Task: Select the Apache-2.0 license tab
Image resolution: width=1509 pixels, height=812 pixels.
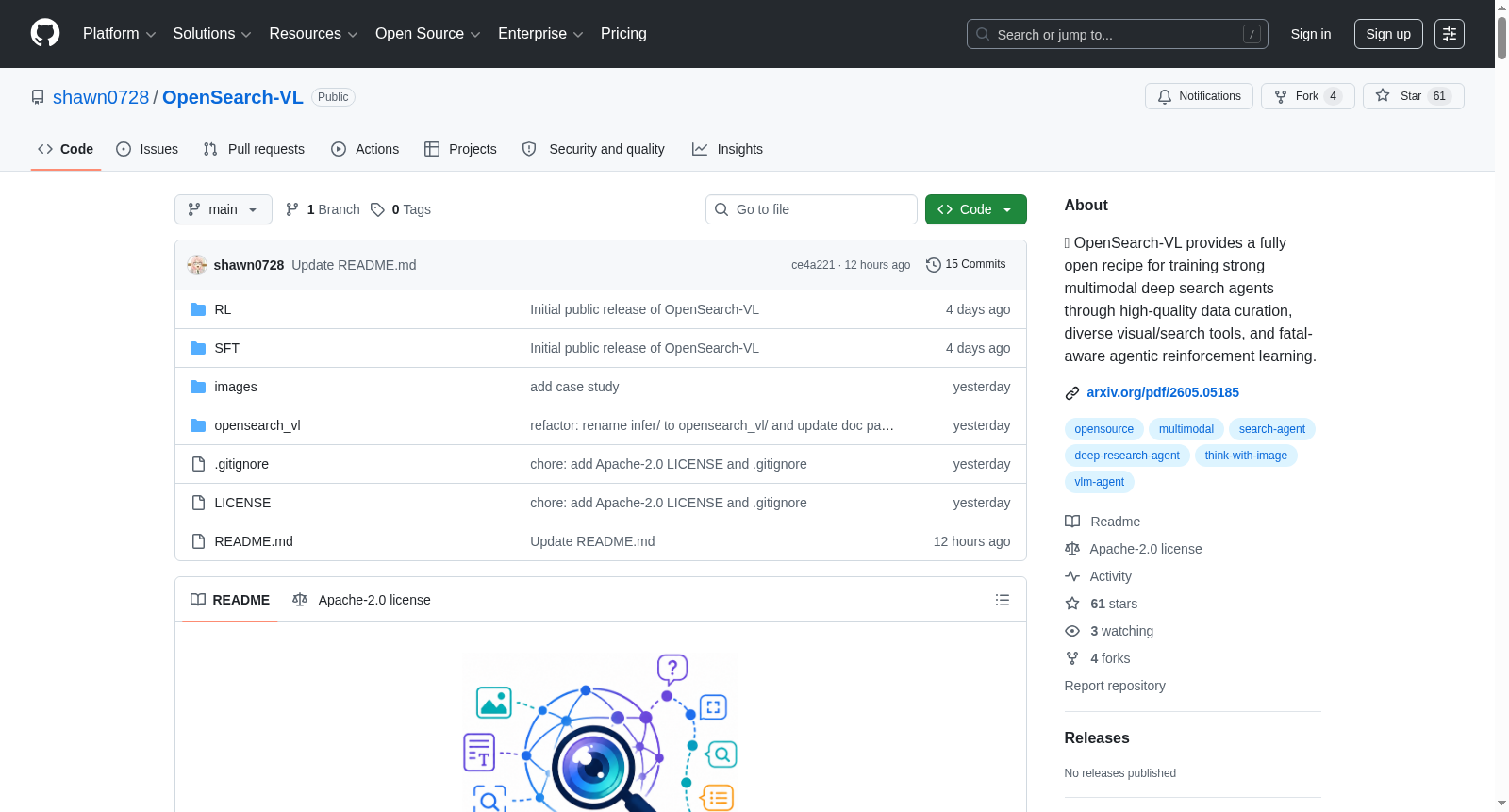Action: click(x=361, y=600)
